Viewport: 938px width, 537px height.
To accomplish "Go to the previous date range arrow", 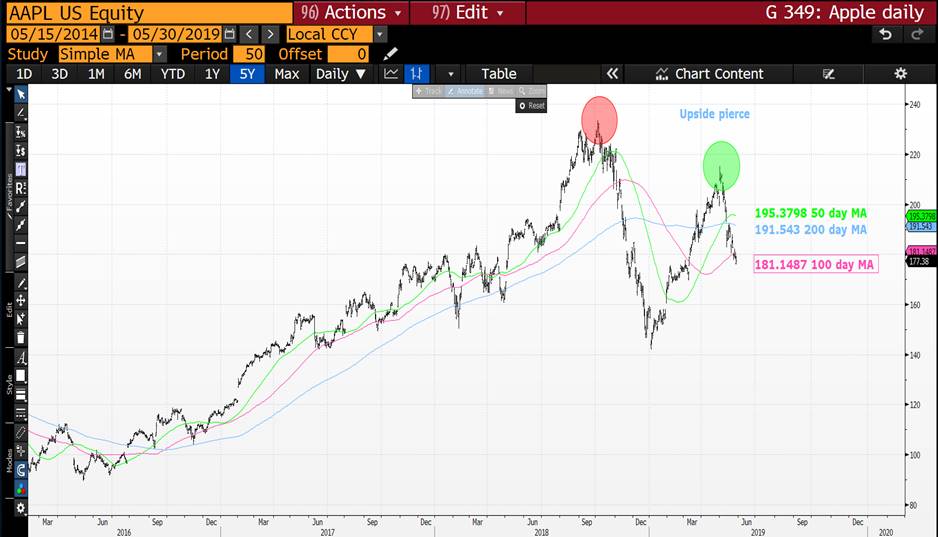I will [x=249, y=34].
